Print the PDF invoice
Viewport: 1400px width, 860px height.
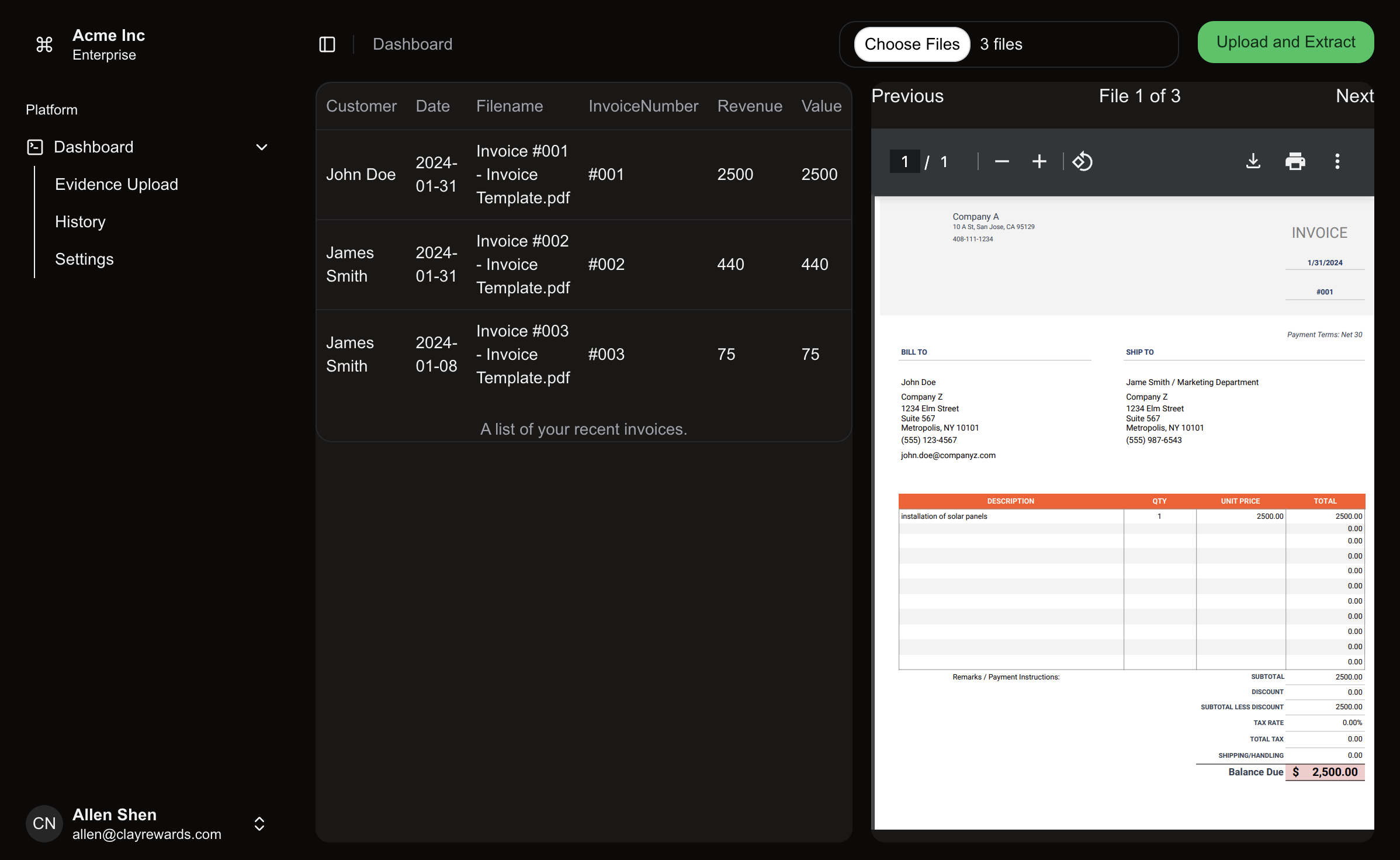[1295, 161]
